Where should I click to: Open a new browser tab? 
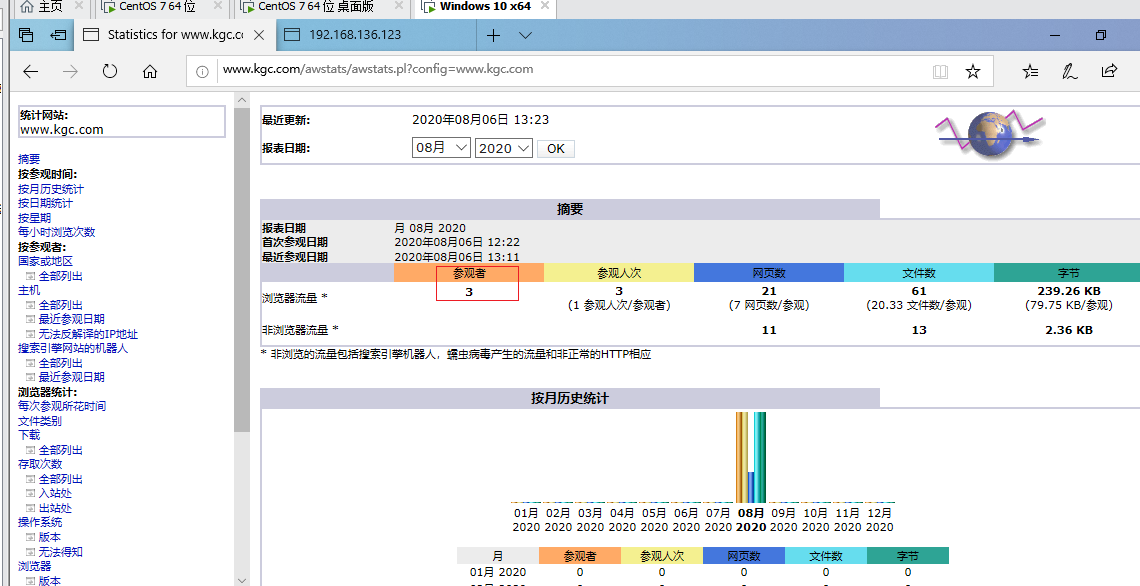pyautogui.click(x=494, y=33)
